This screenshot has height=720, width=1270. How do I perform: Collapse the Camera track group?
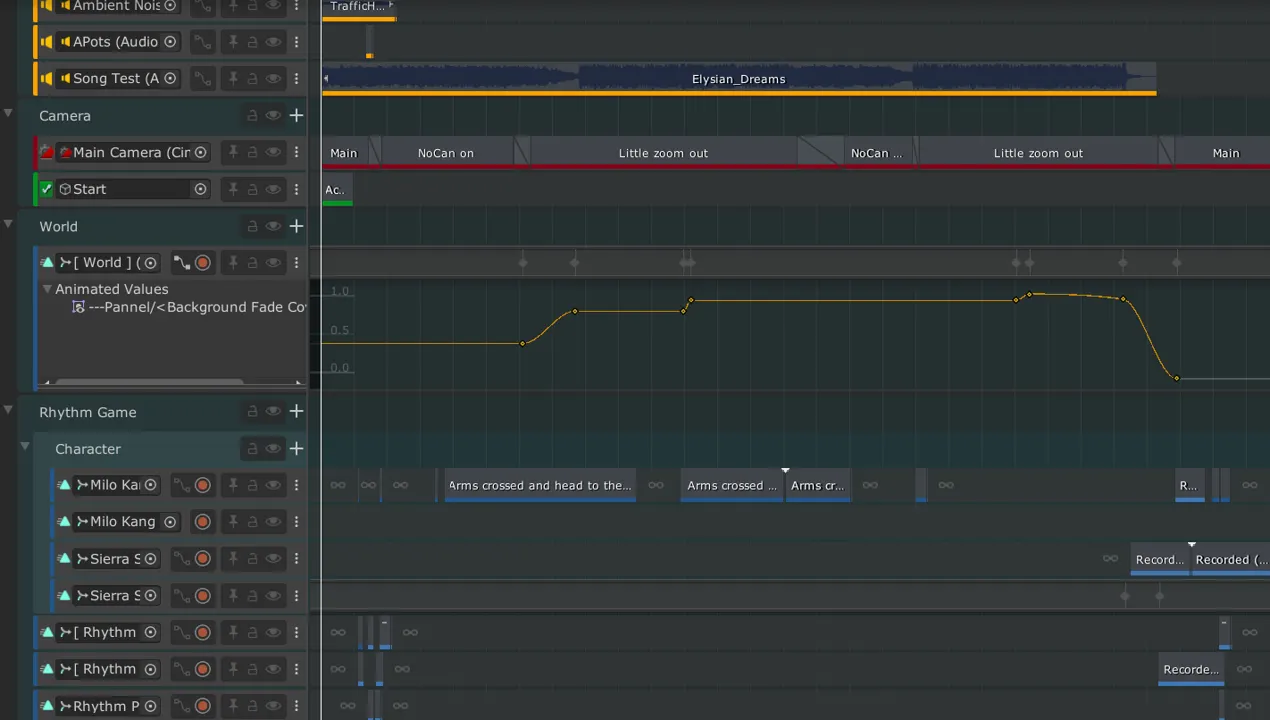[9, 113]
